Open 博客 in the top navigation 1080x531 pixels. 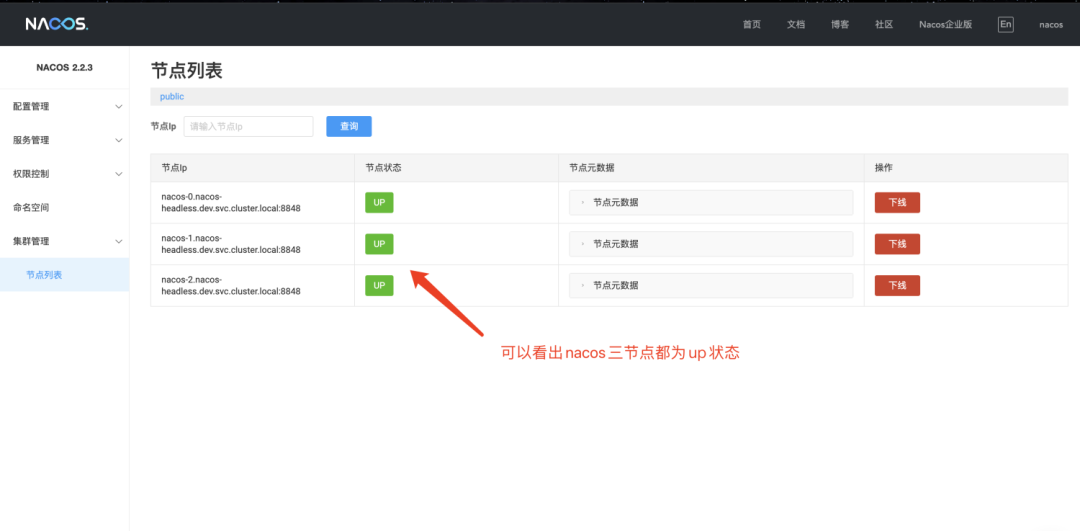(x=840, y=24)
